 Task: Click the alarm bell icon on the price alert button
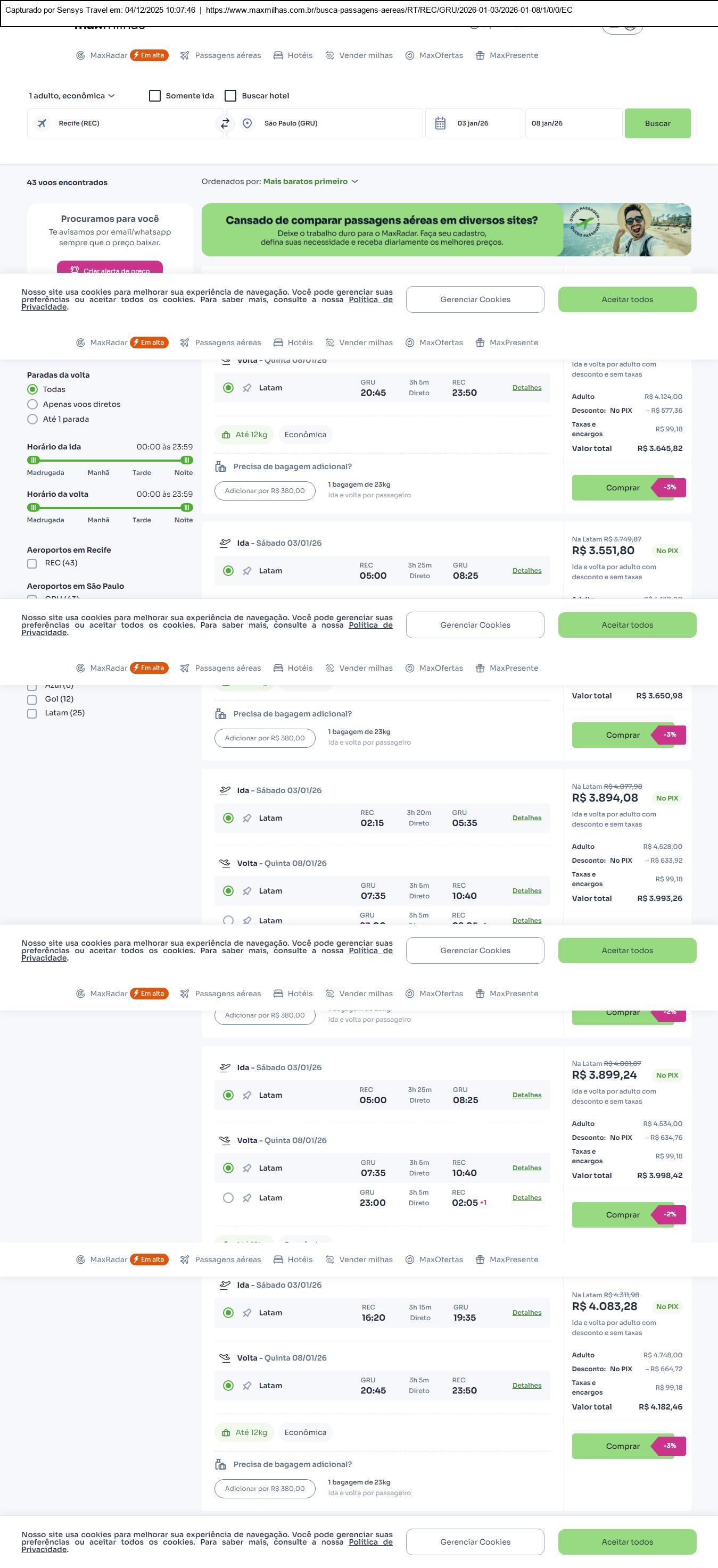point(75,270)
